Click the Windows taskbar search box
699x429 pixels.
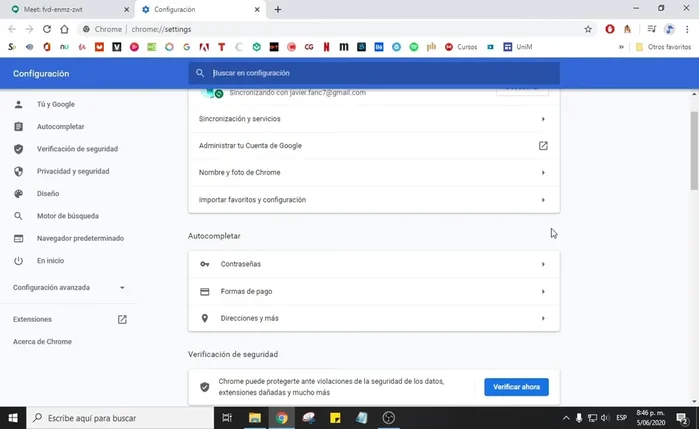120,418
